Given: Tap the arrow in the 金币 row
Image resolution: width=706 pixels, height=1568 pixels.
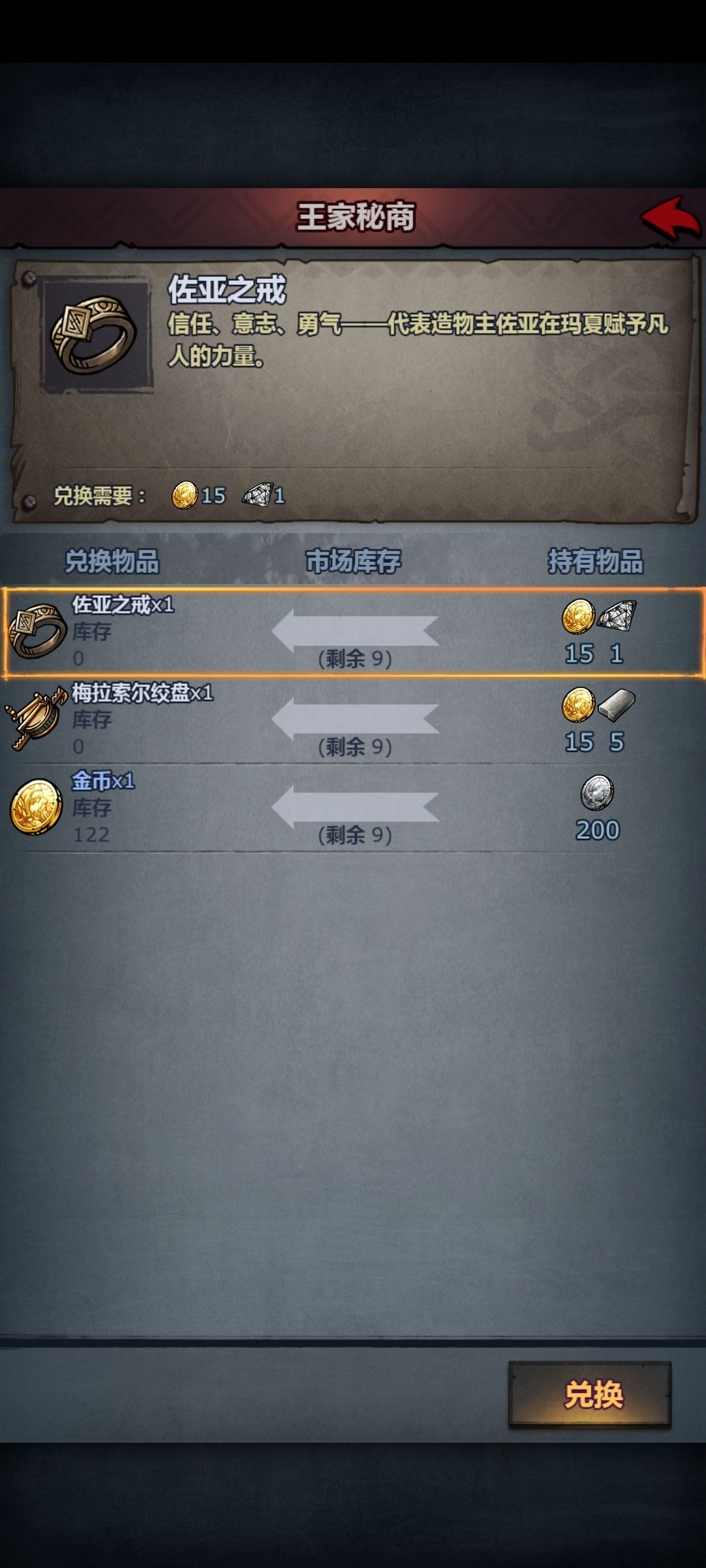Looking at the screenshot, I should click(355, 808).
